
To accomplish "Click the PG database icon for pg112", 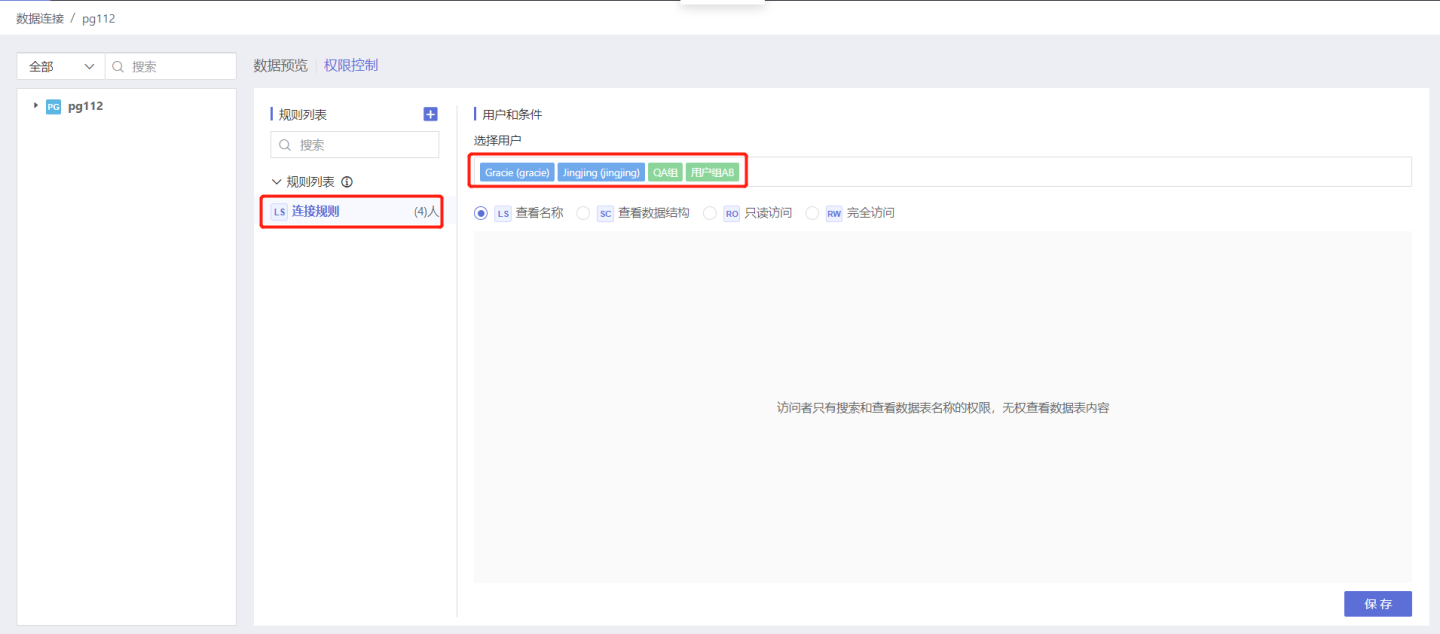I will pyautogui.click(x=54, y=106).
